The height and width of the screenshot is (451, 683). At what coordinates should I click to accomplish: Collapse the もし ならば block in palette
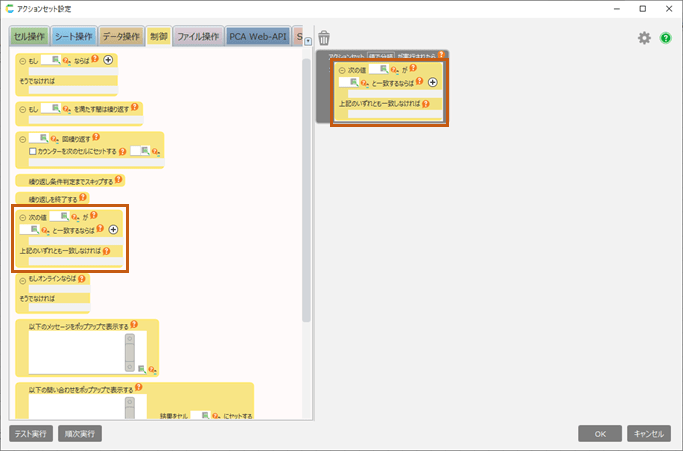[23, 61]
